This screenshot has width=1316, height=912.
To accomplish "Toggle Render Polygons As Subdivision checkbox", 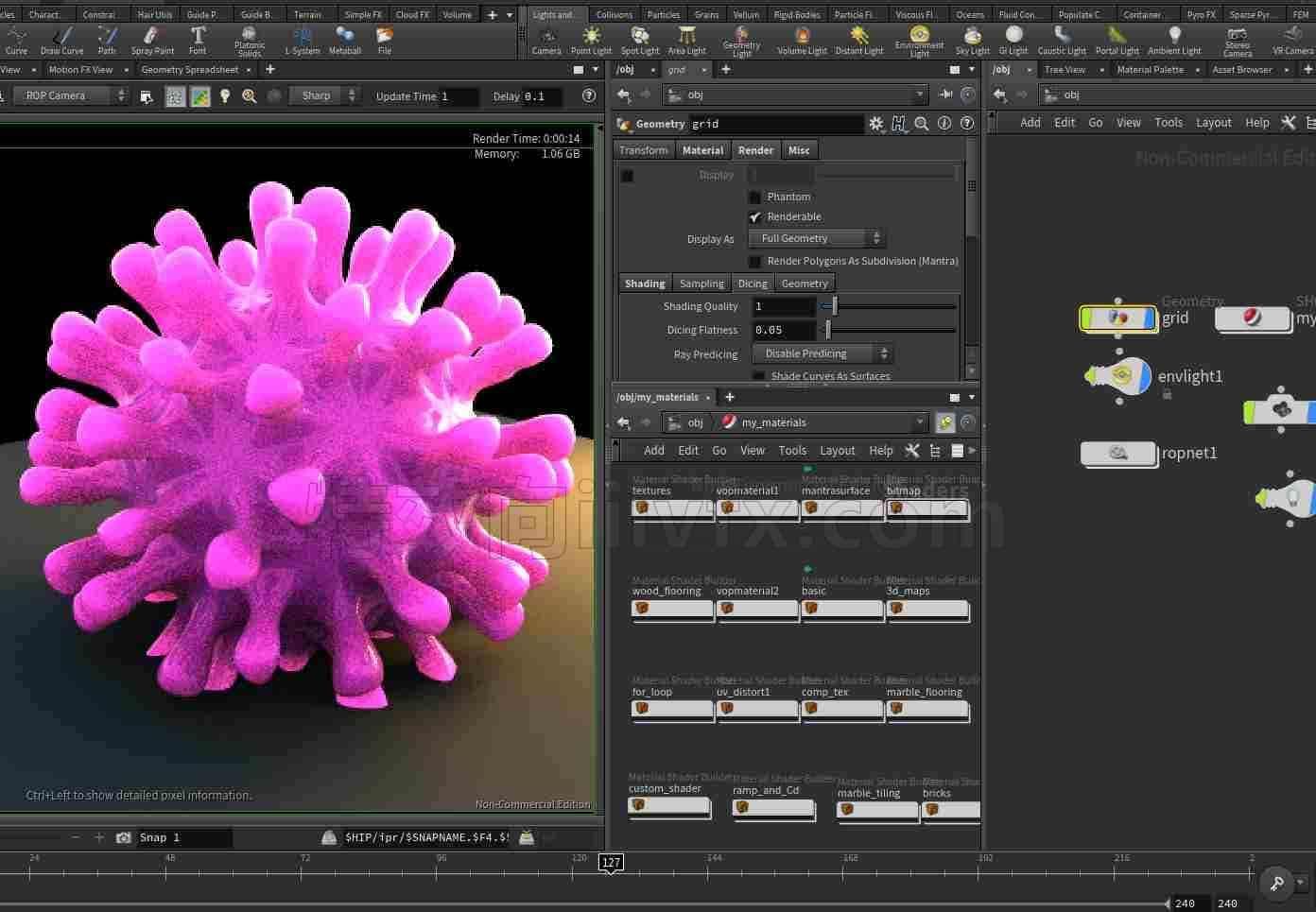I will pyautogui.click(x=754, y=261).
